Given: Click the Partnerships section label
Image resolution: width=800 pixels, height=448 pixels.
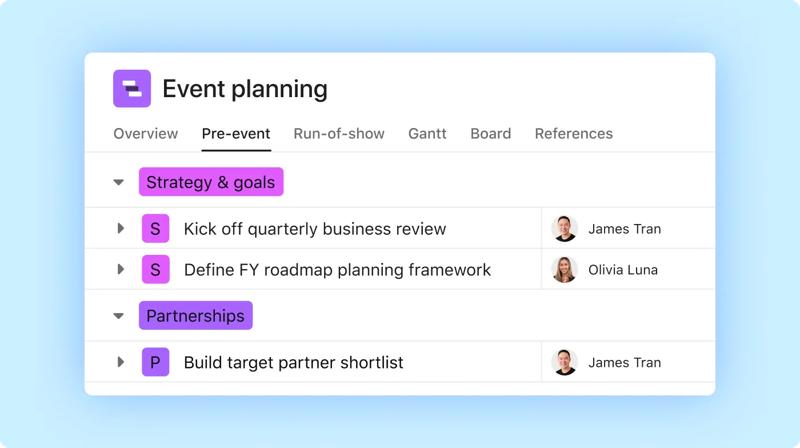Looking at the screenshot, I should coord(195,316).
